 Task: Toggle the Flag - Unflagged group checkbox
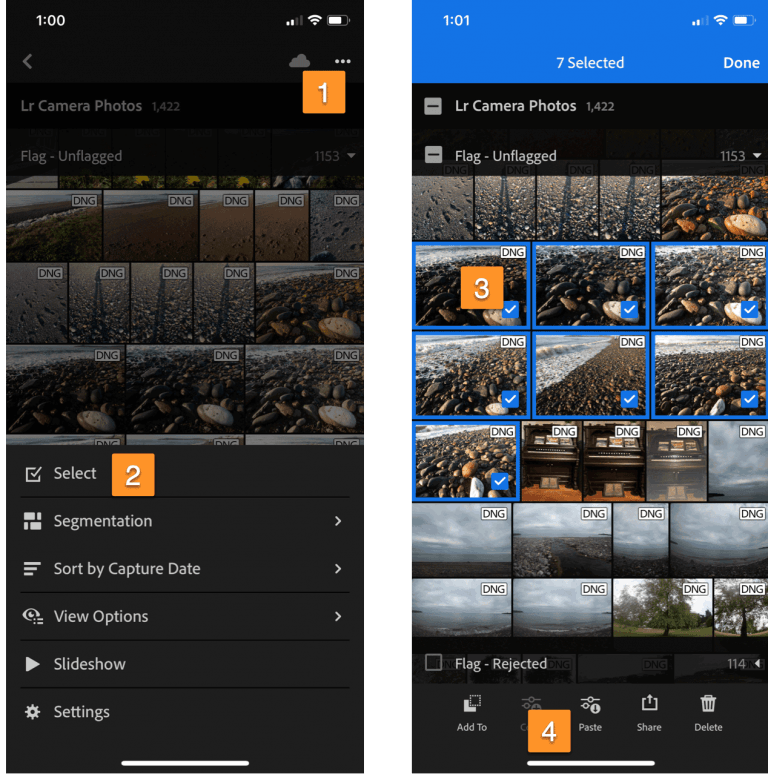433,156
